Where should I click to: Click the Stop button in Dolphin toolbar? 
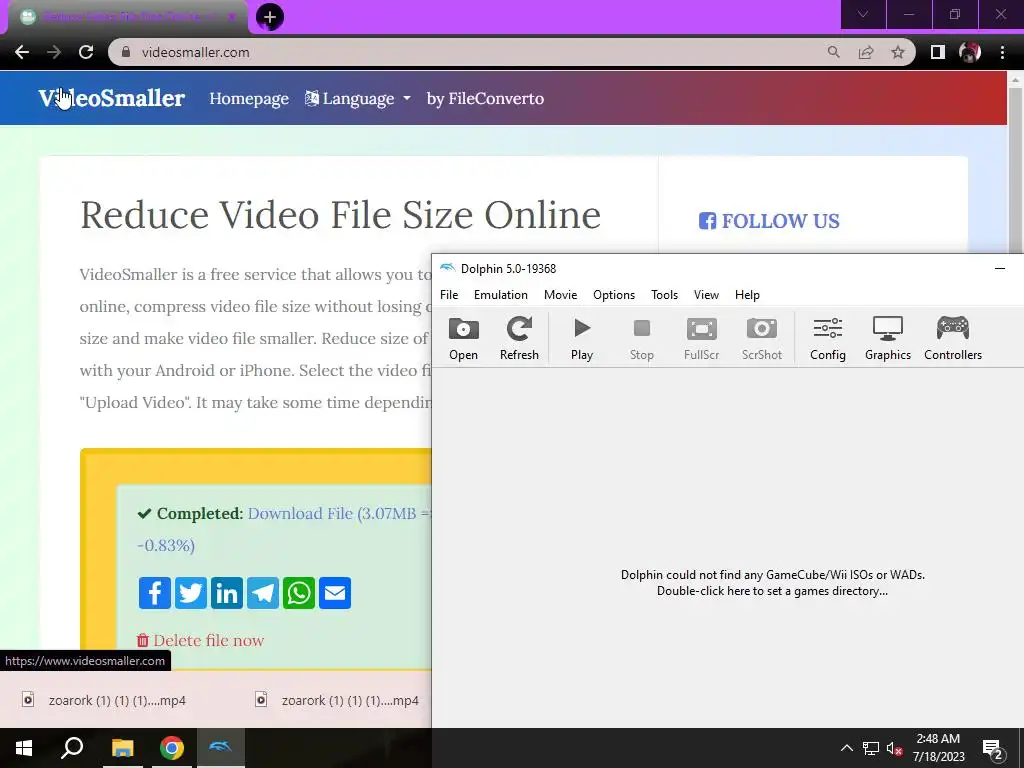click(x=641, y=338)
